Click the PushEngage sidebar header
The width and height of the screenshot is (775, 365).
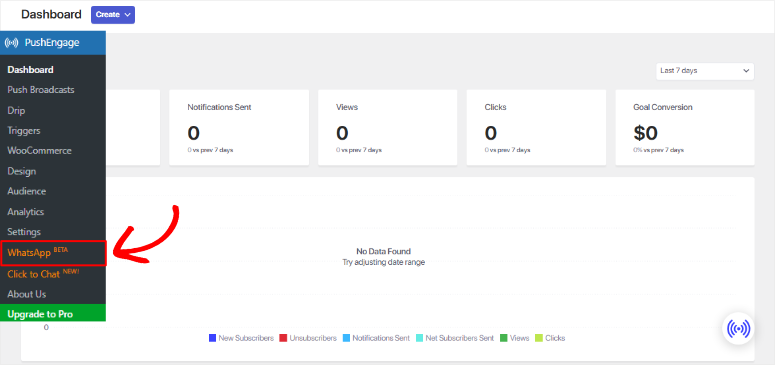pos(52,43)
